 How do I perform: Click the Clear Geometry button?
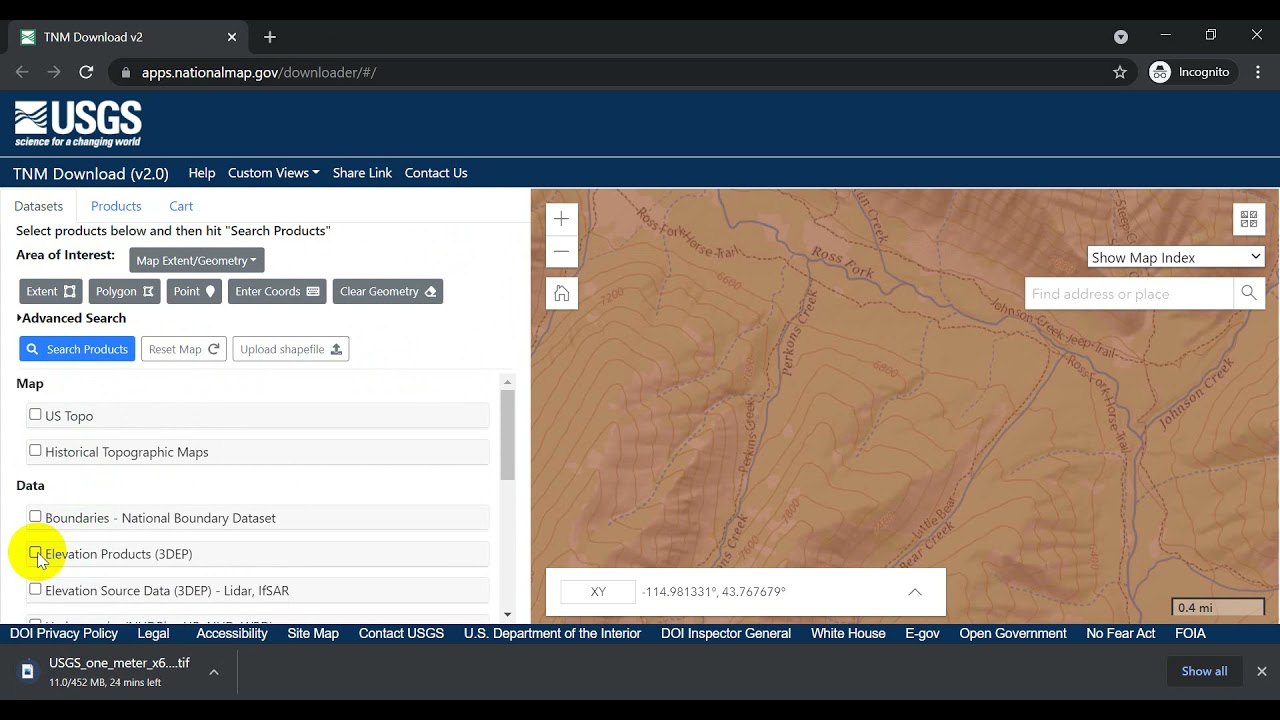pos(388,291)
